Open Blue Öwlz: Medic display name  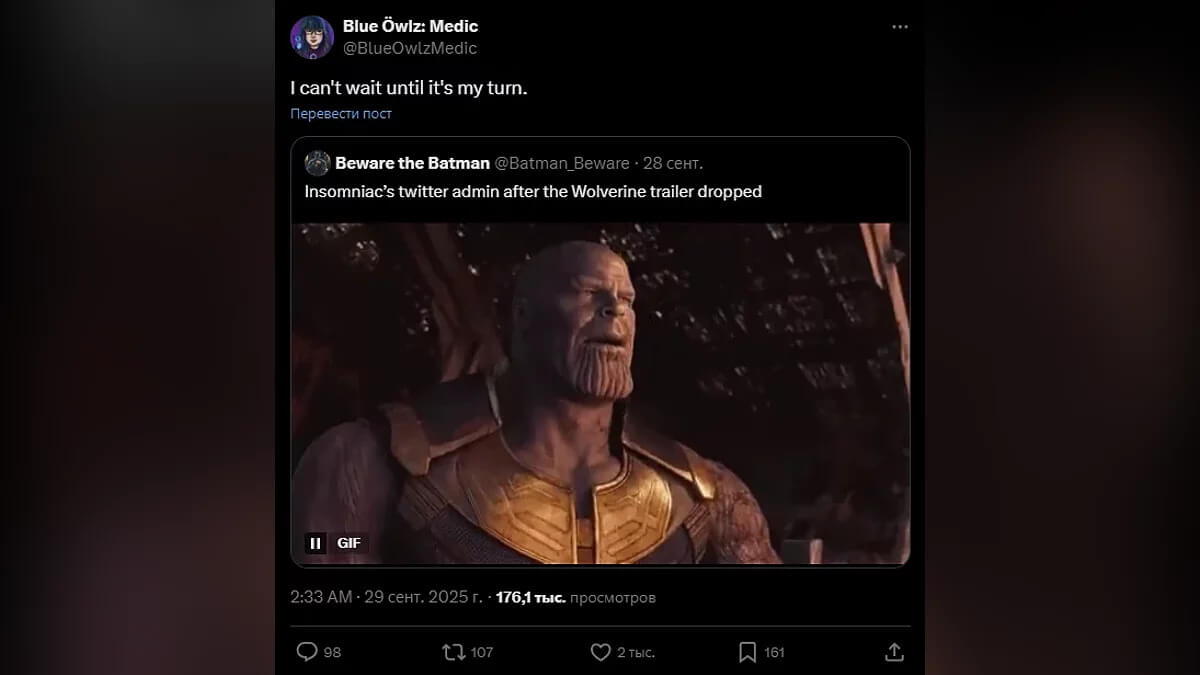(410, 27)
